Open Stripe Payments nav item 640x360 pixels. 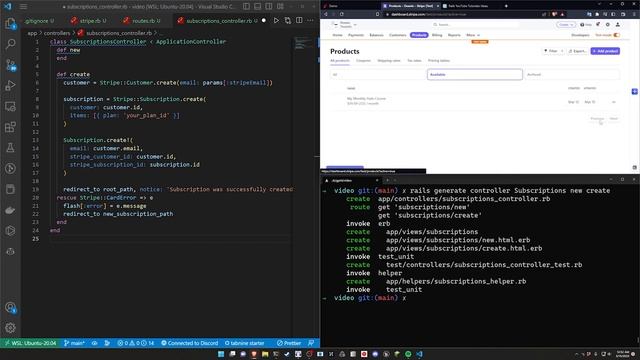[x=356, y=35]
